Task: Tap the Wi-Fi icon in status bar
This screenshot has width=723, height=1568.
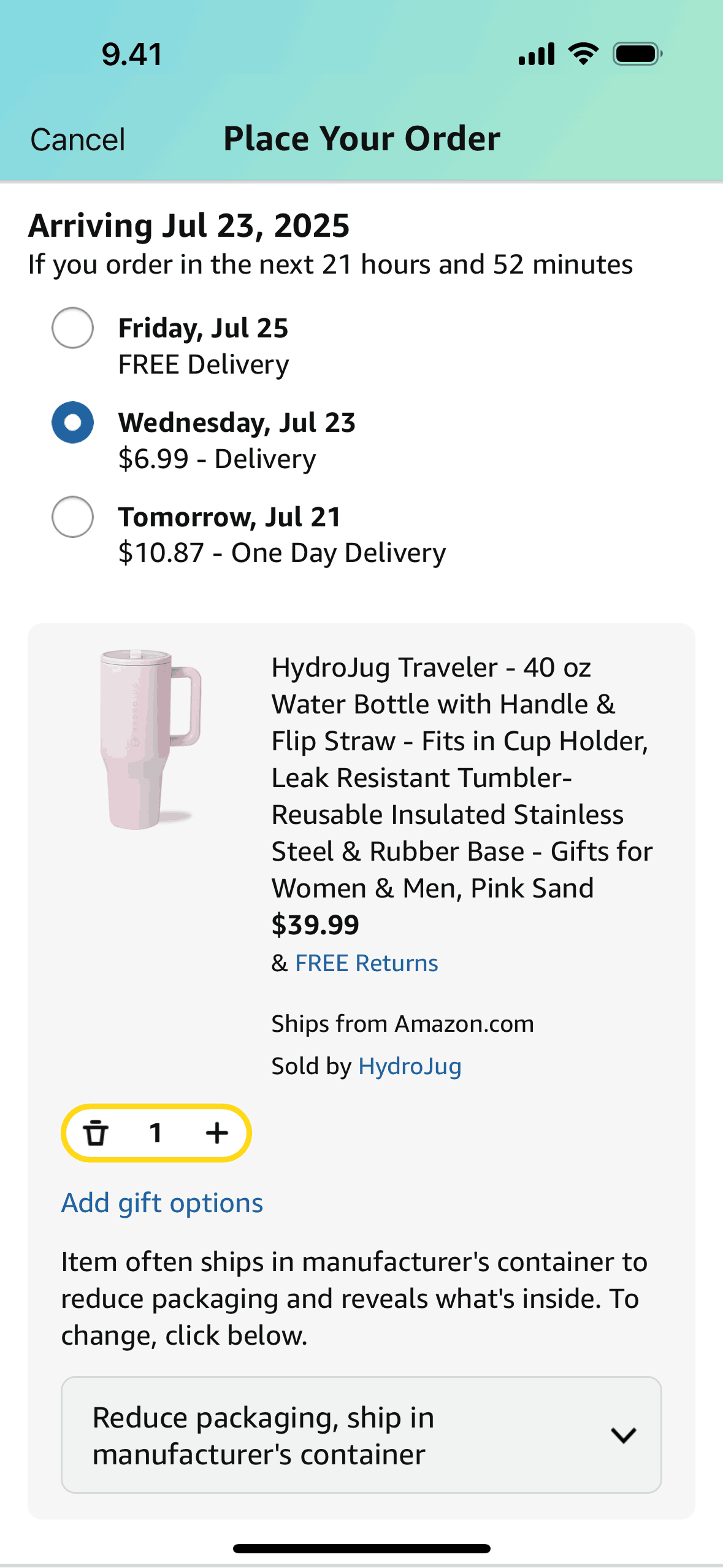Action: click(x=584, y=54)
